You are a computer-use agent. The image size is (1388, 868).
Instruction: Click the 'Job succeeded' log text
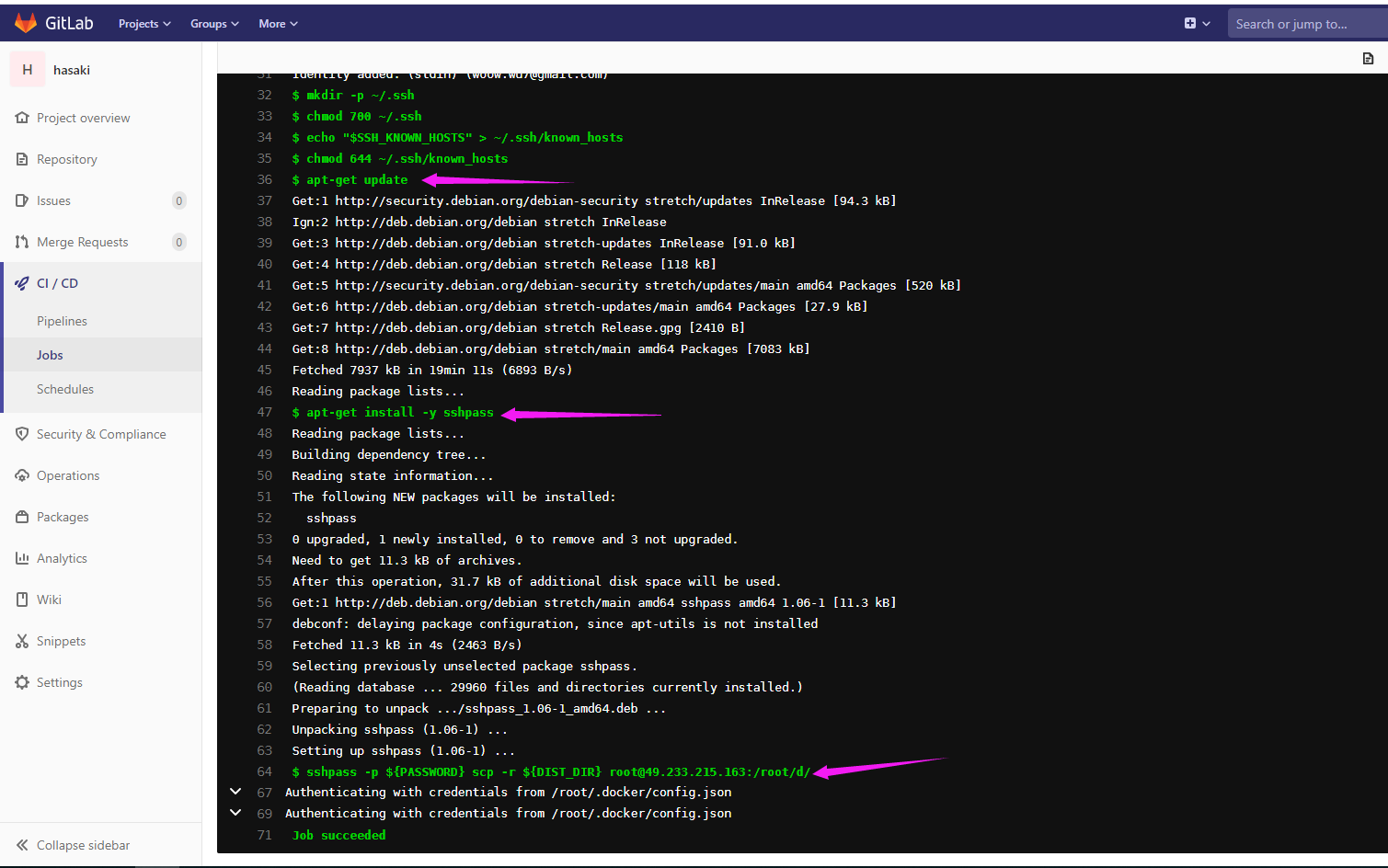click(339, 835)
